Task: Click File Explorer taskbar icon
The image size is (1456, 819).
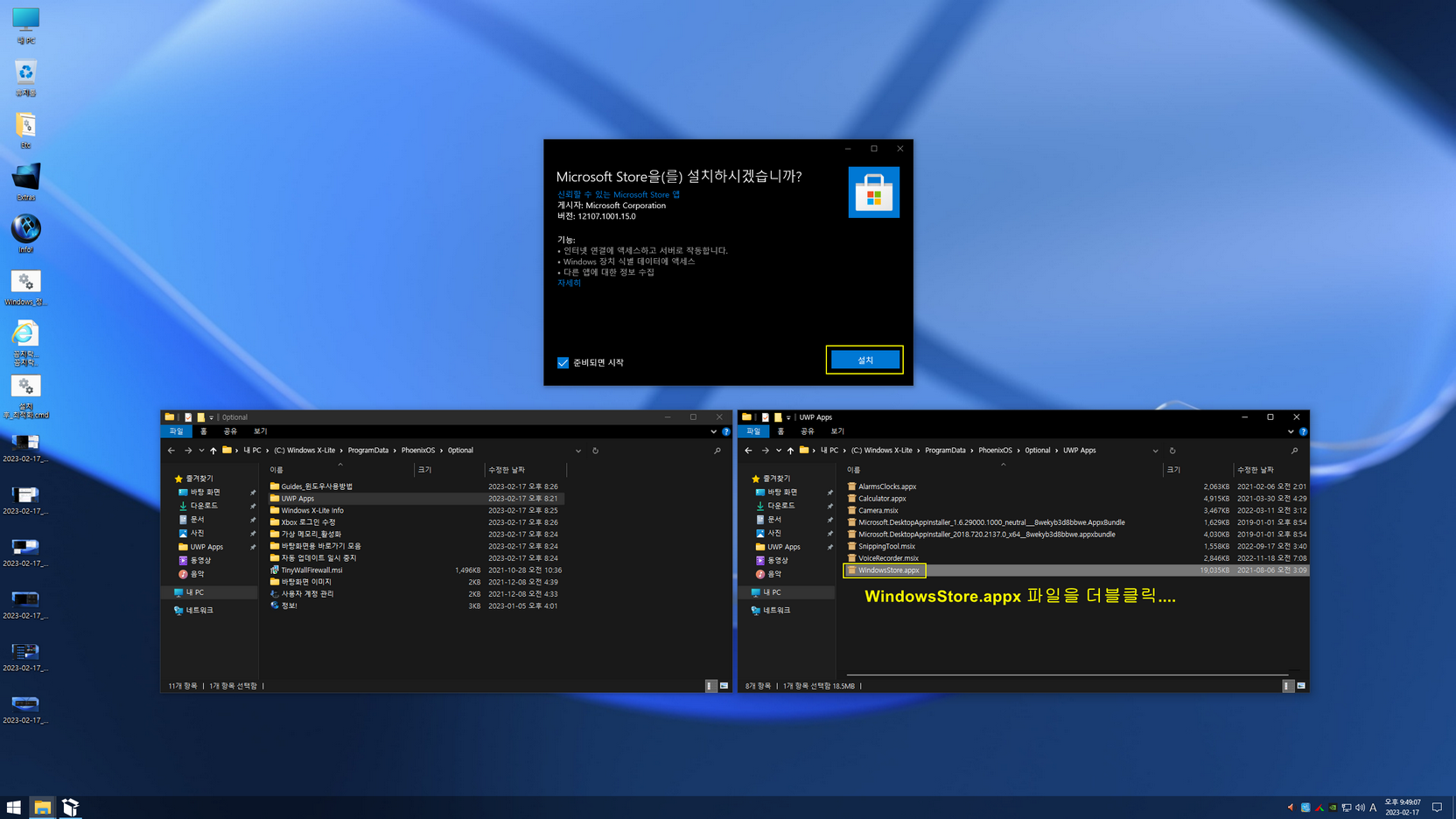Action: (x=42, y=807)
